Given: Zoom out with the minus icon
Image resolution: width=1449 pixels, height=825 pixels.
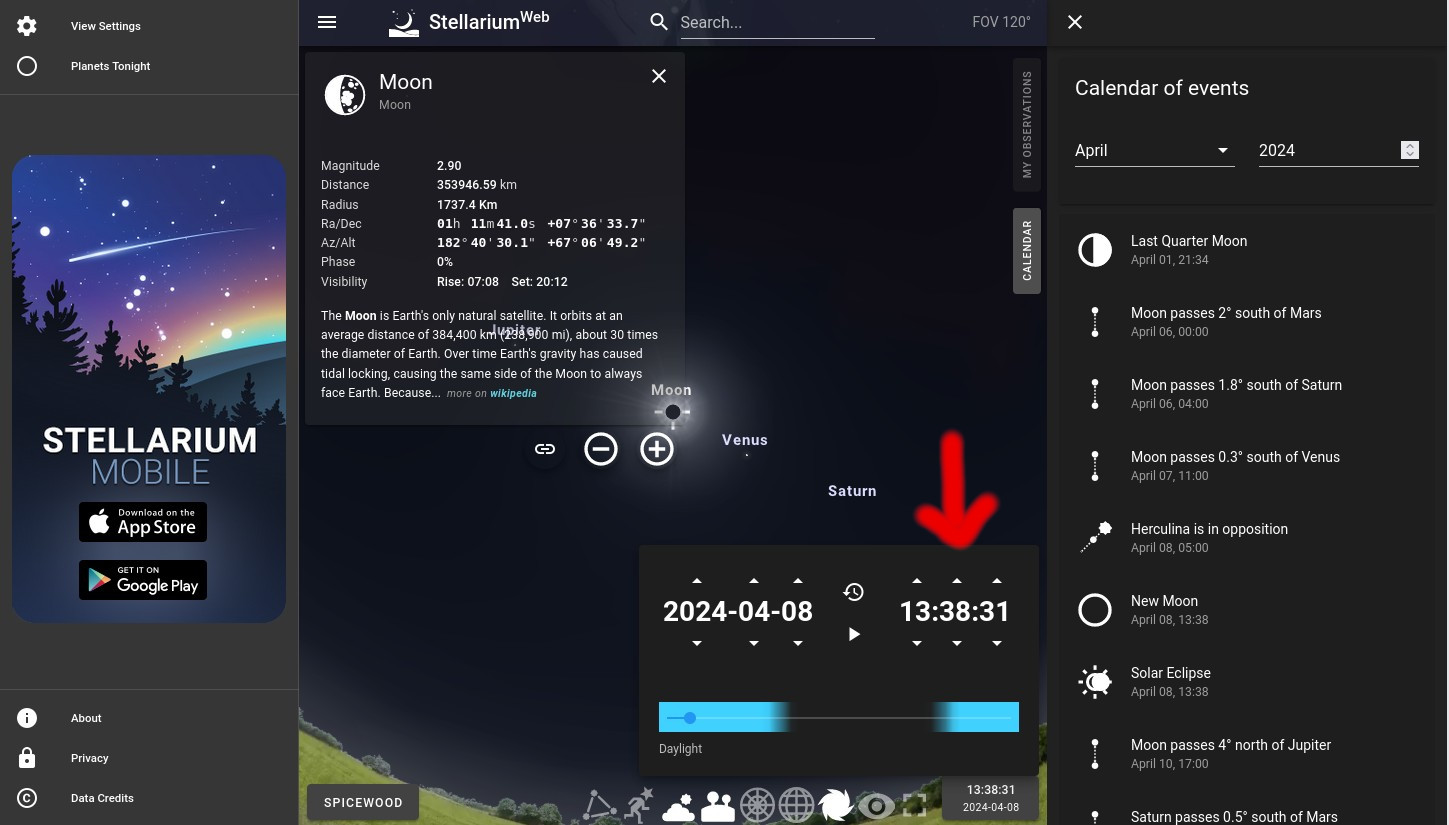Looking at the screenshot, I should (x=601, y=449).
